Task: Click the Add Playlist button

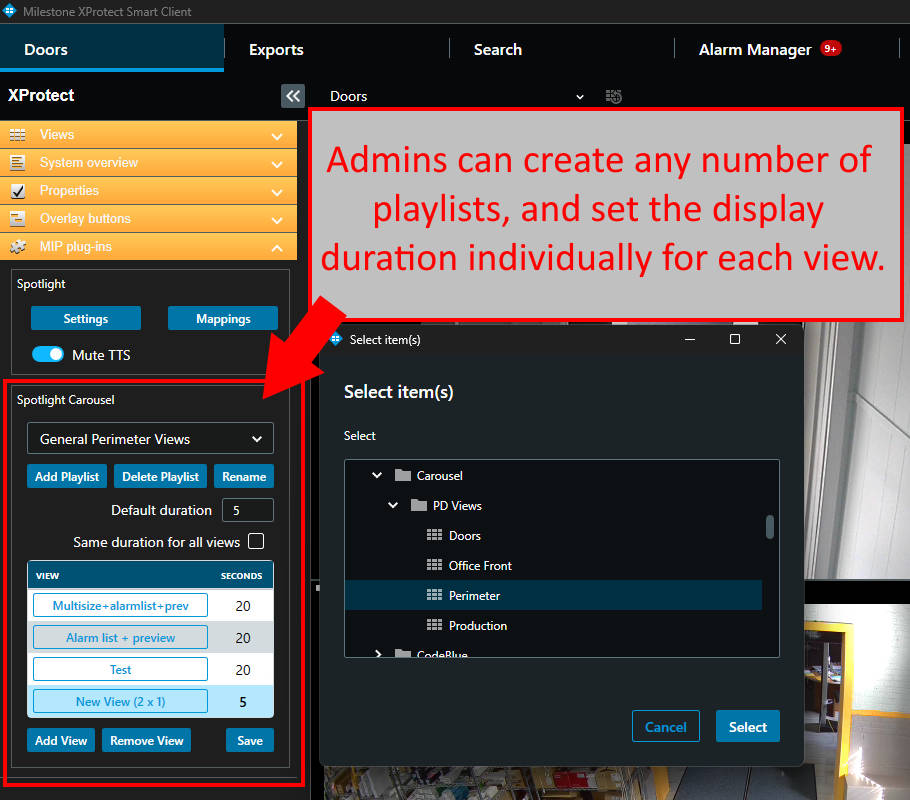Action: pyautogui.click(x=67, y=477)
